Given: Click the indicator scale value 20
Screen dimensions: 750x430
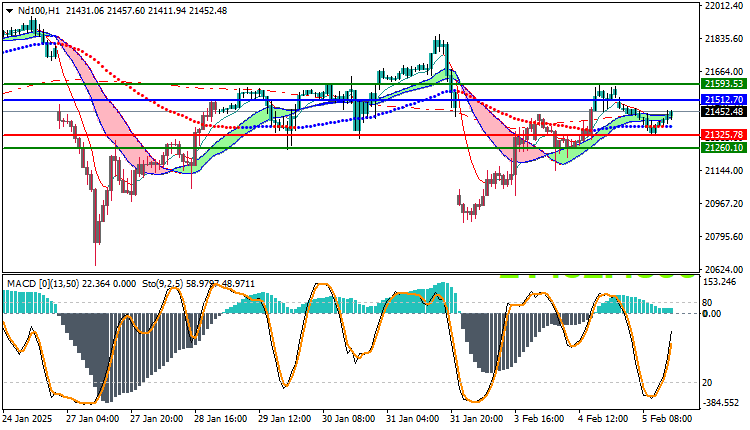Looking at the screenshot, I should coord(706,383).
